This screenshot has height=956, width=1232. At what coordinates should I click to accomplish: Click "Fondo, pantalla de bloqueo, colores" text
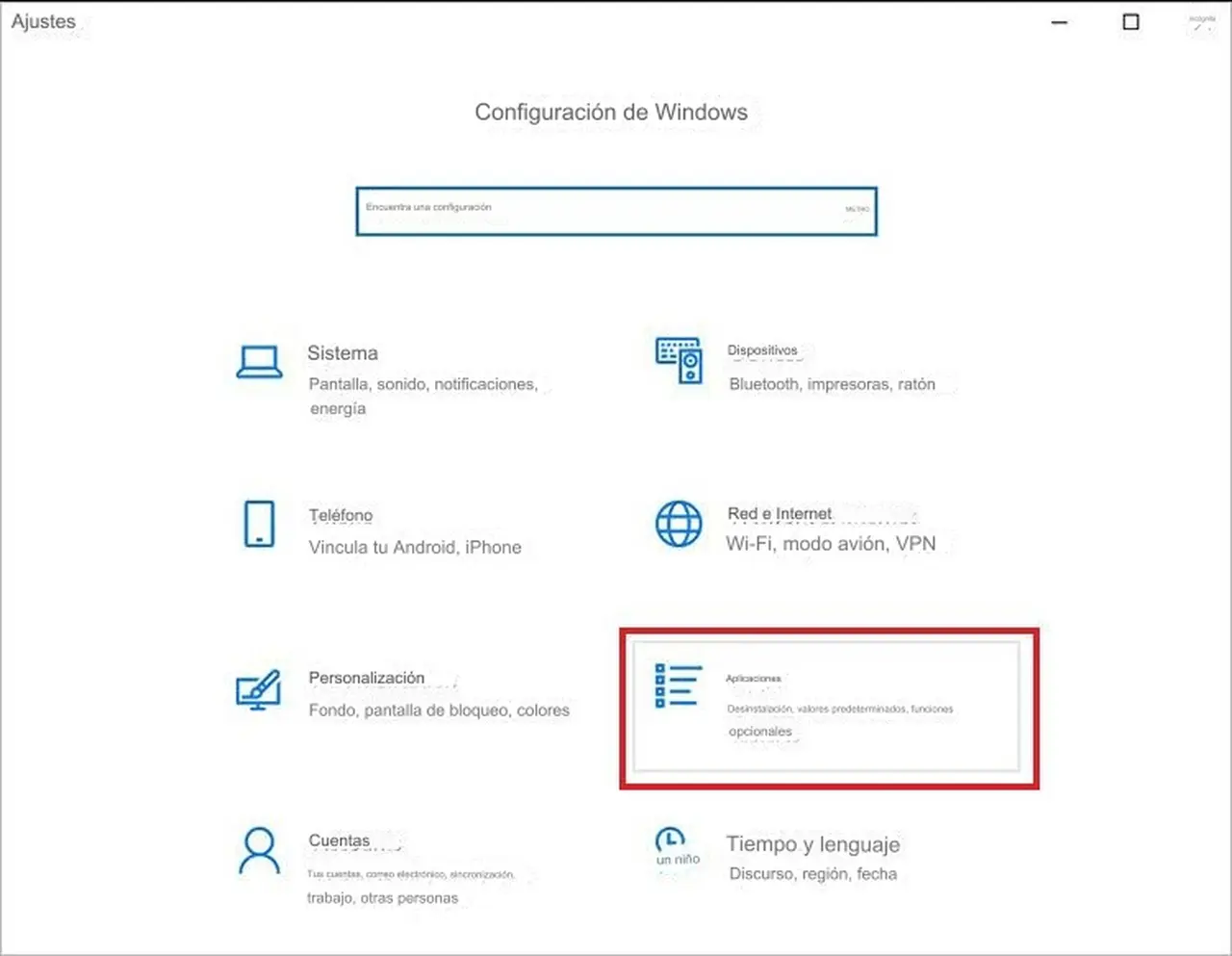coord(439,711)
